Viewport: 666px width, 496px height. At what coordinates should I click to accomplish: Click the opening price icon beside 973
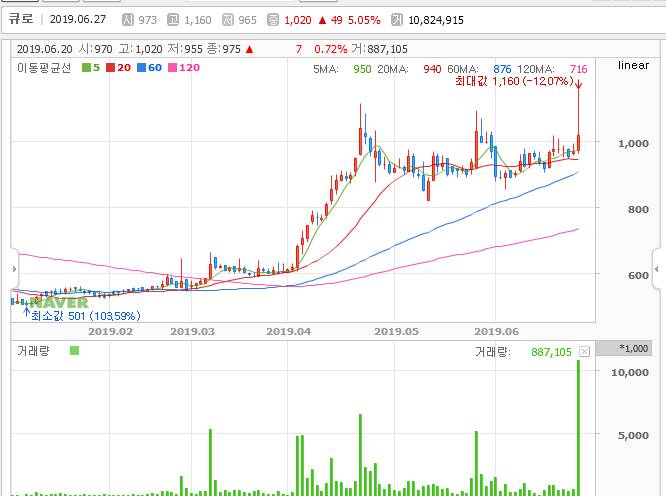point(127,20)
